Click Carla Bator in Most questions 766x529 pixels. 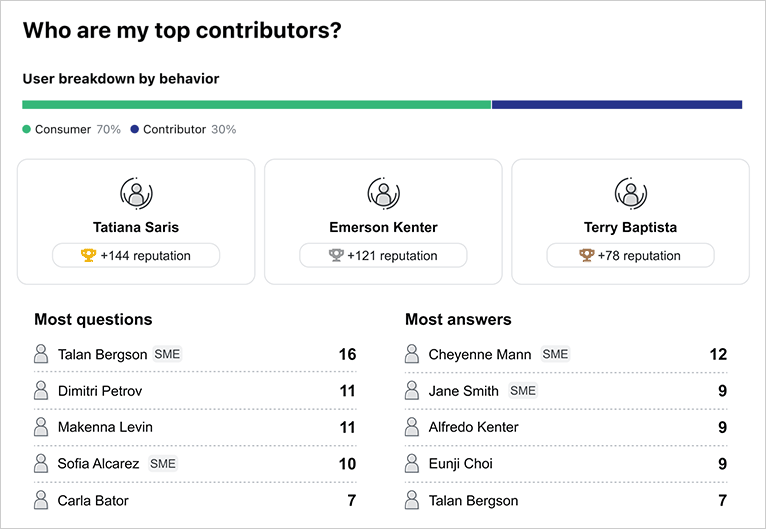tap(93, 500)
